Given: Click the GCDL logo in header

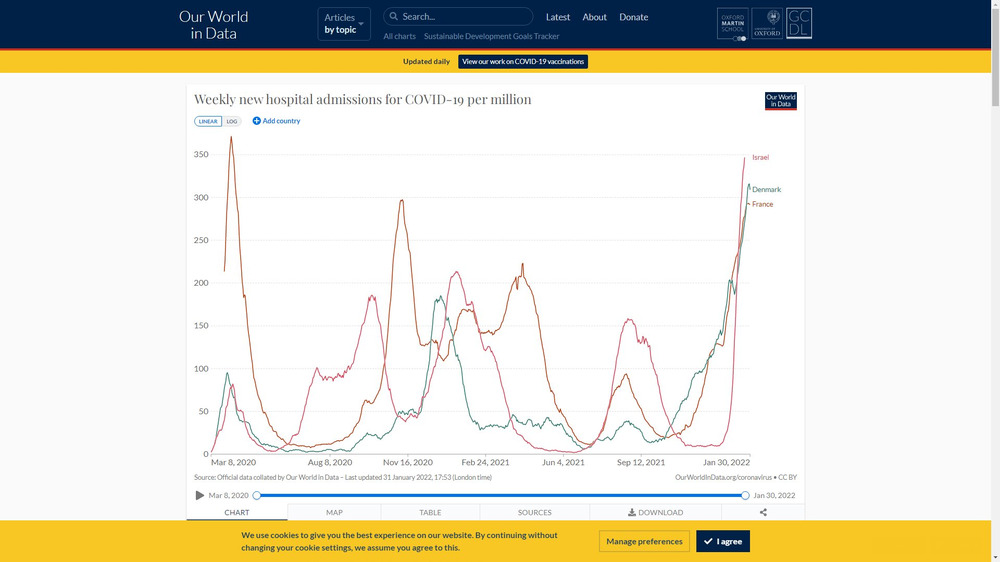Looking at the screenshot, I should pos(799,24).
